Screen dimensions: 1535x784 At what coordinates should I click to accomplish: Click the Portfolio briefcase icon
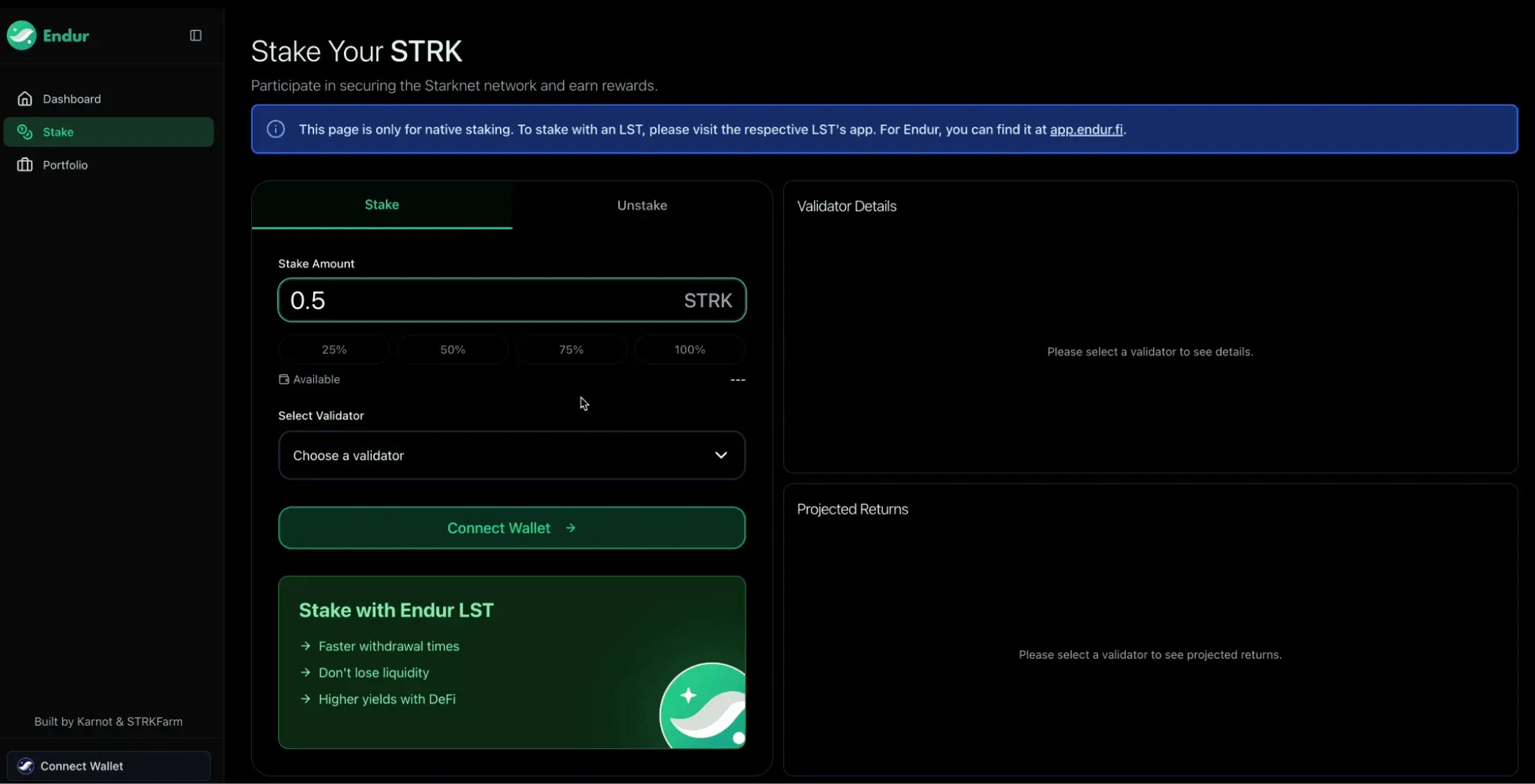[25, 165]
